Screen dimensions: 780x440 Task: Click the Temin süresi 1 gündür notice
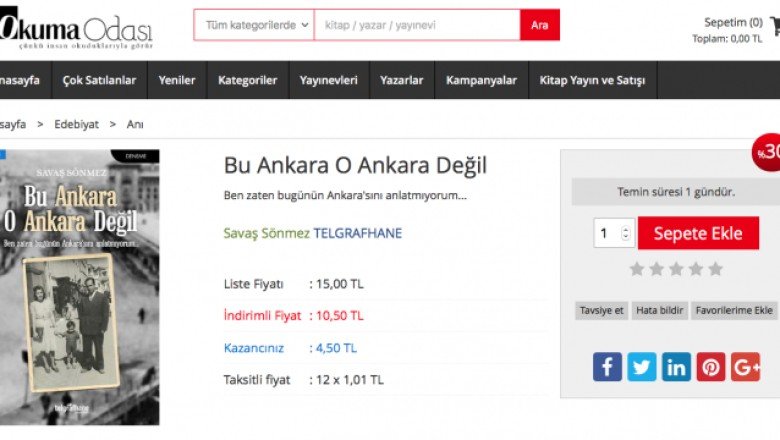pos(676,192)
